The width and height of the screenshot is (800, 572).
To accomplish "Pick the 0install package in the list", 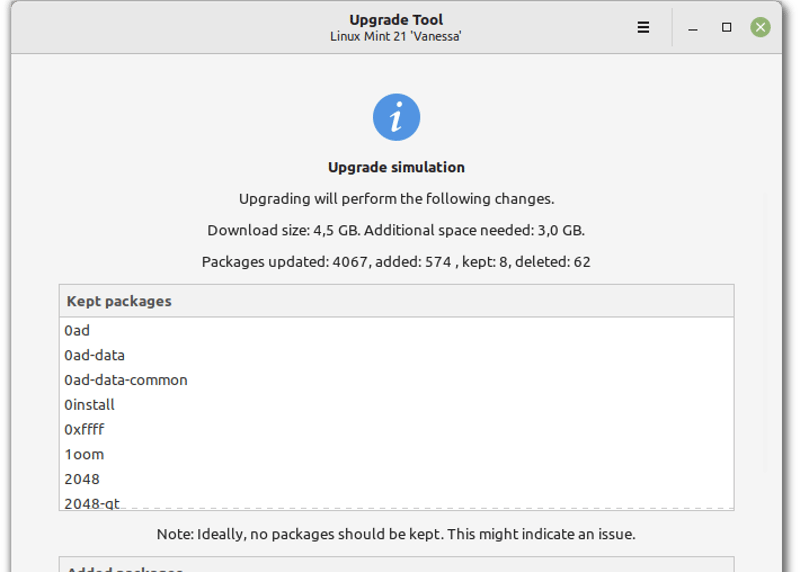I will click(x=90, y=405).
